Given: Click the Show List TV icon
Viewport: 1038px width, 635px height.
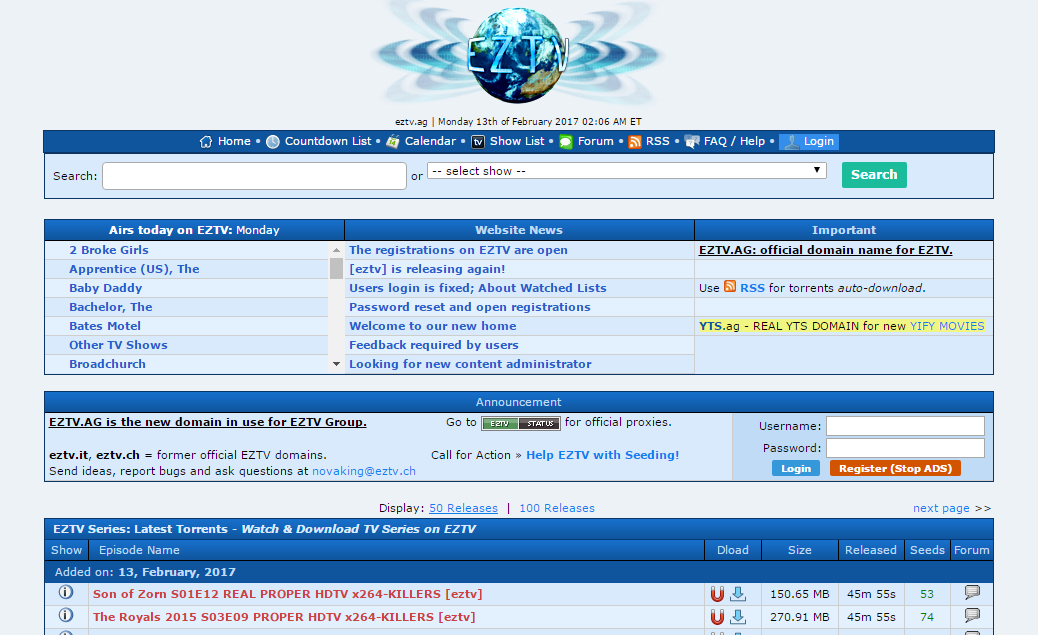Looking at the screenshot, I should click(478, 142).
